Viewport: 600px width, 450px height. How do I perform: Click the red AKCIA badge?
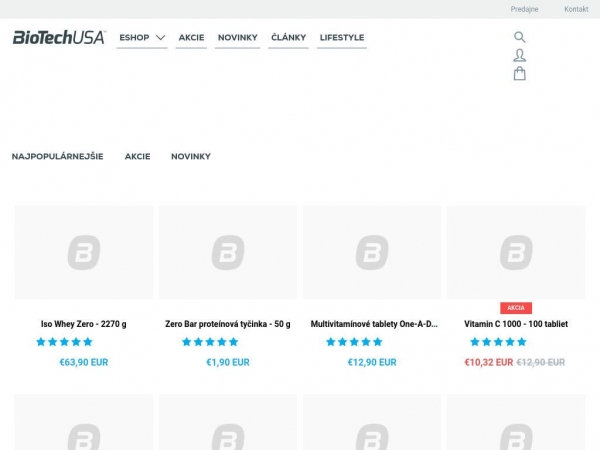516,308
